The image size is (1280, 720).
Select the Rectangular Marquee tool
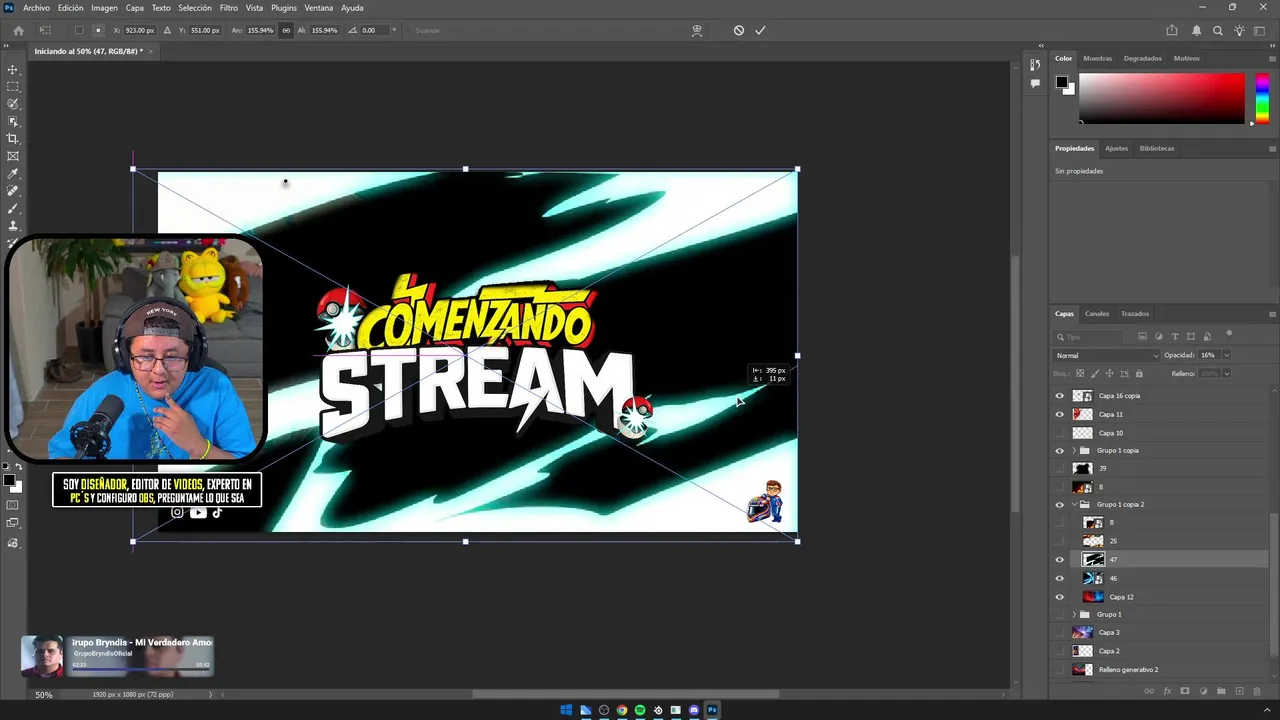tap(13, 86)
